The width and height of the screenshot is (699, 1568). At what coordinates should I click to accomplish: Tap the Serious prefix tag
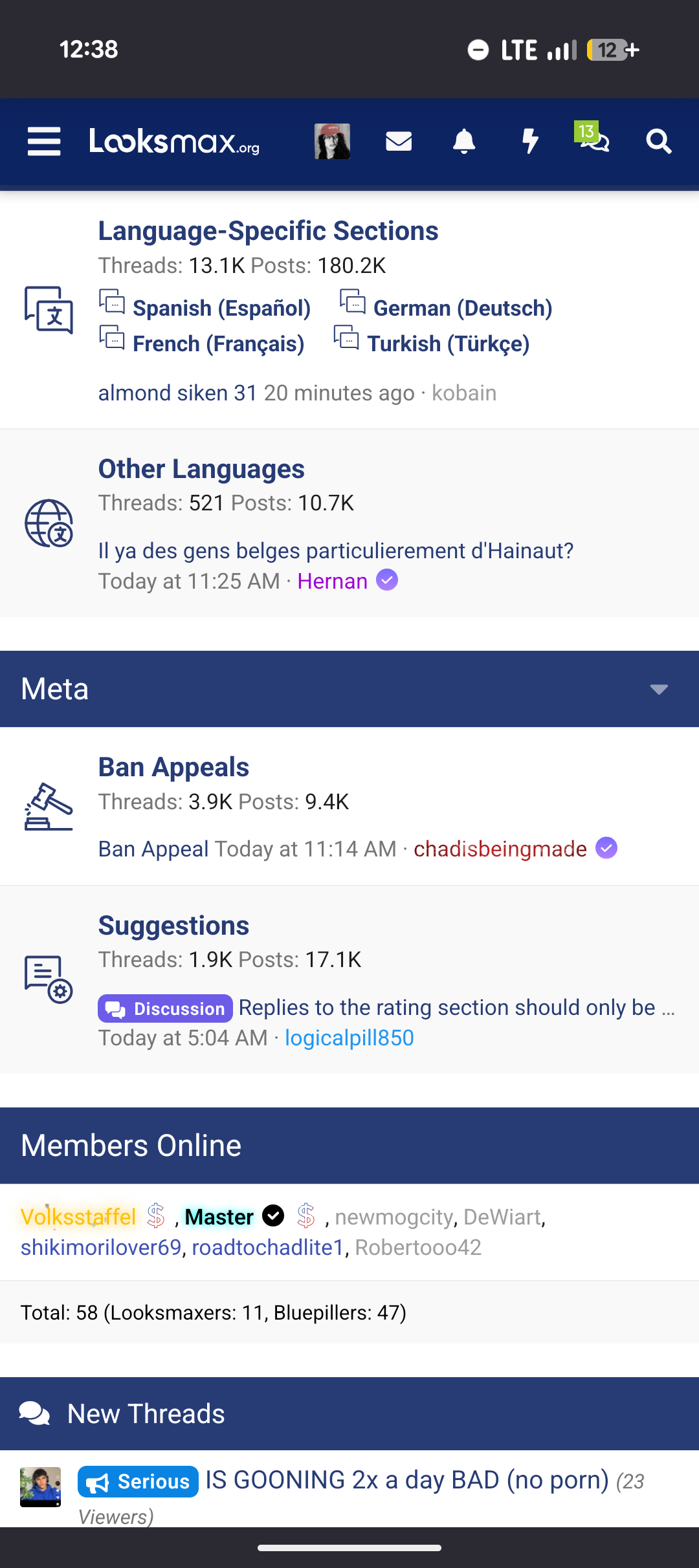click(138, 1481)
